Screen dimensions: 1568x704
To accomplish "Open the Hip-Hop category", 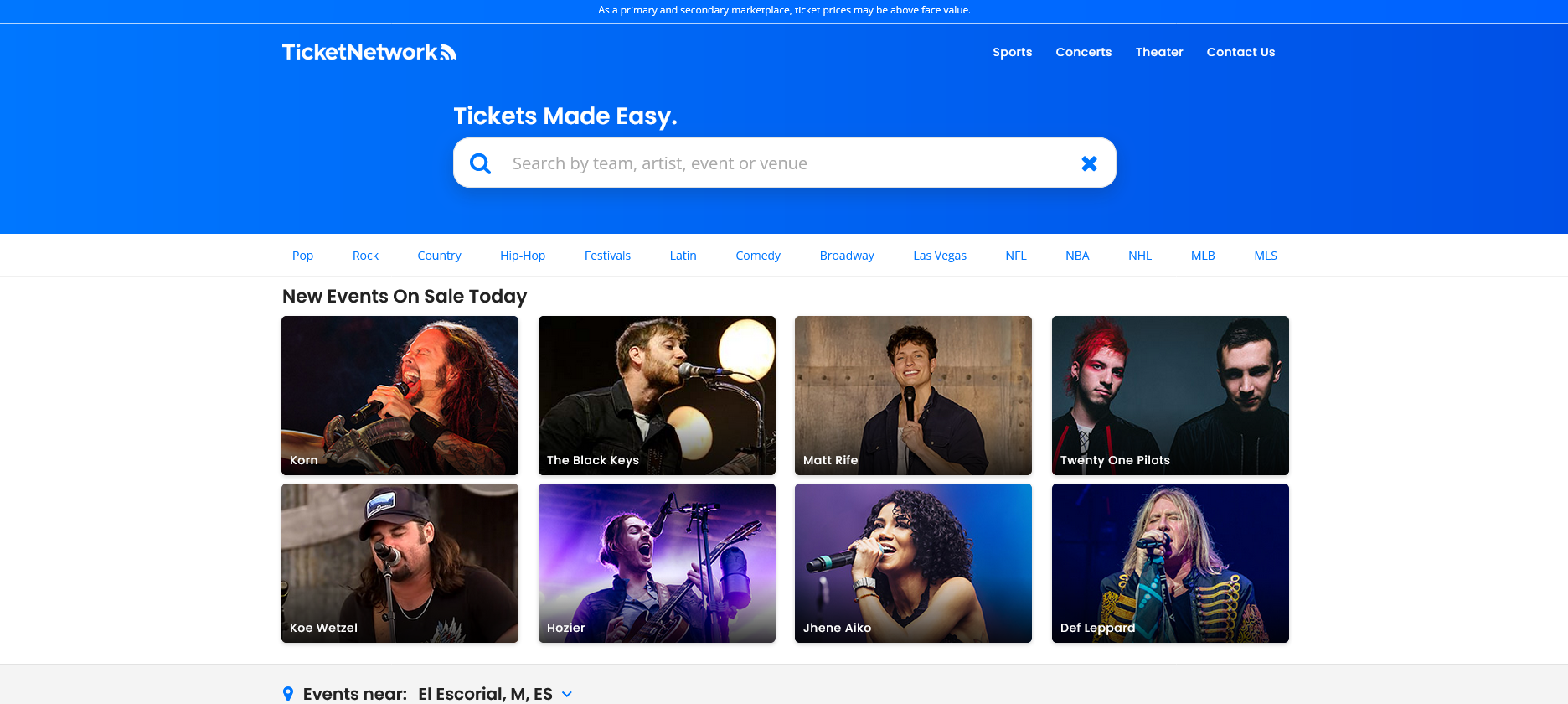I will pyautogui.click(x=522, y=255).
